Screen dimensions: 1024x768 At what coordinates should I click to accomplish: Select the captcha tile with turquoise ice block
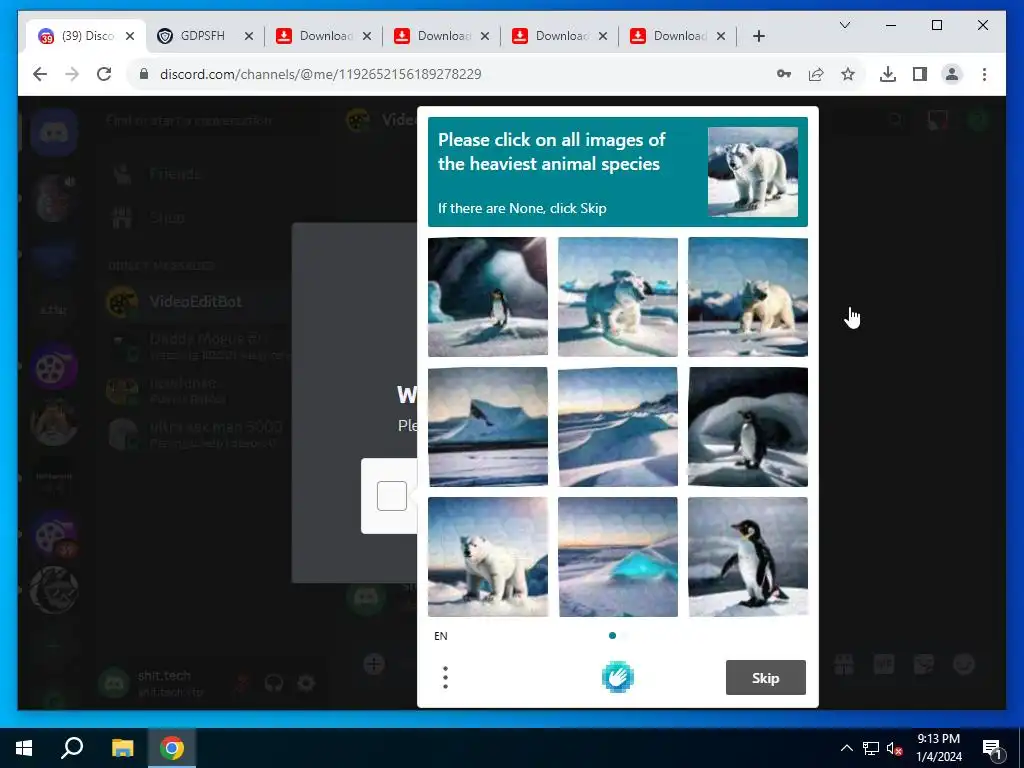(x=618, y=556)
